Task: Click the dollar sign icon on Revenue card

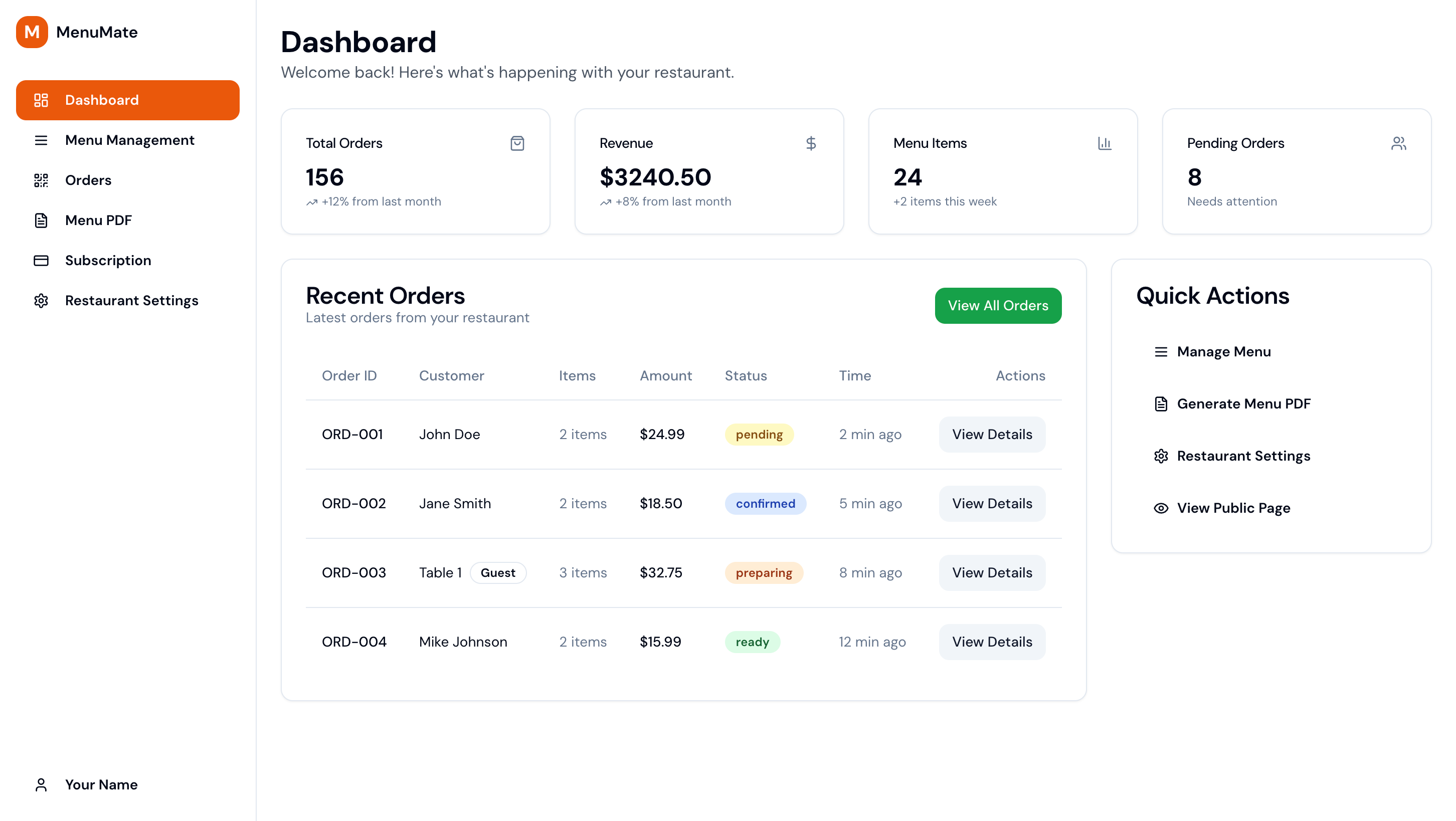Action: (x=811, y=143)
